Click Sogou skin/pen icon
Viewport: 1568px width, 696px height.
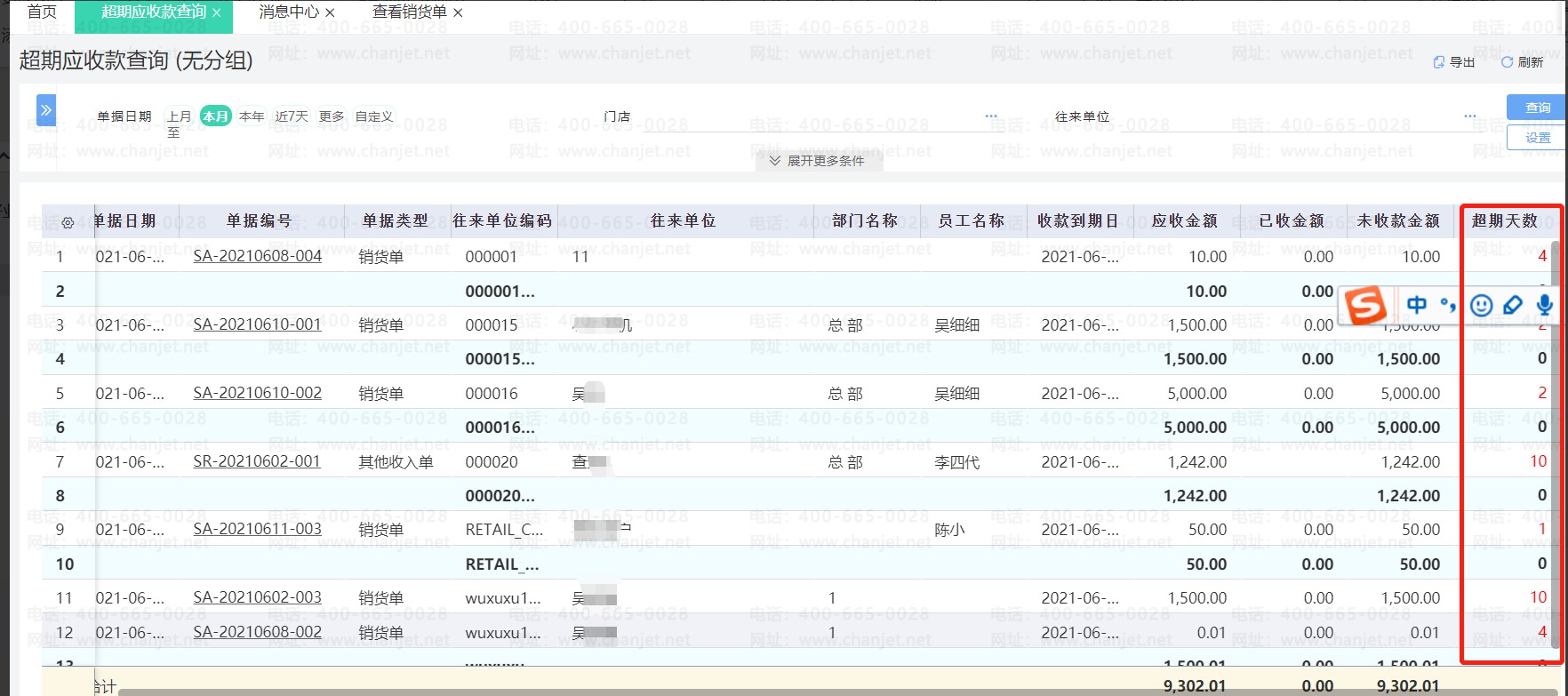click(1513, 306)
